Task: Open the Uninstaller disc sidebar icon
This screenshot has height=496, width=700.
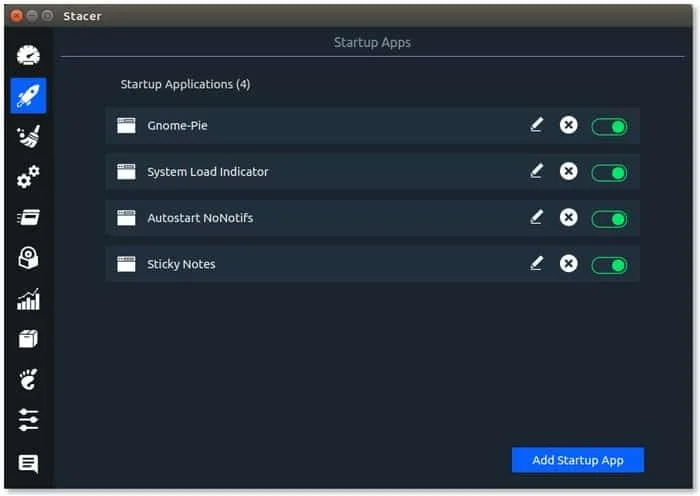Action: tap(28, 258)
